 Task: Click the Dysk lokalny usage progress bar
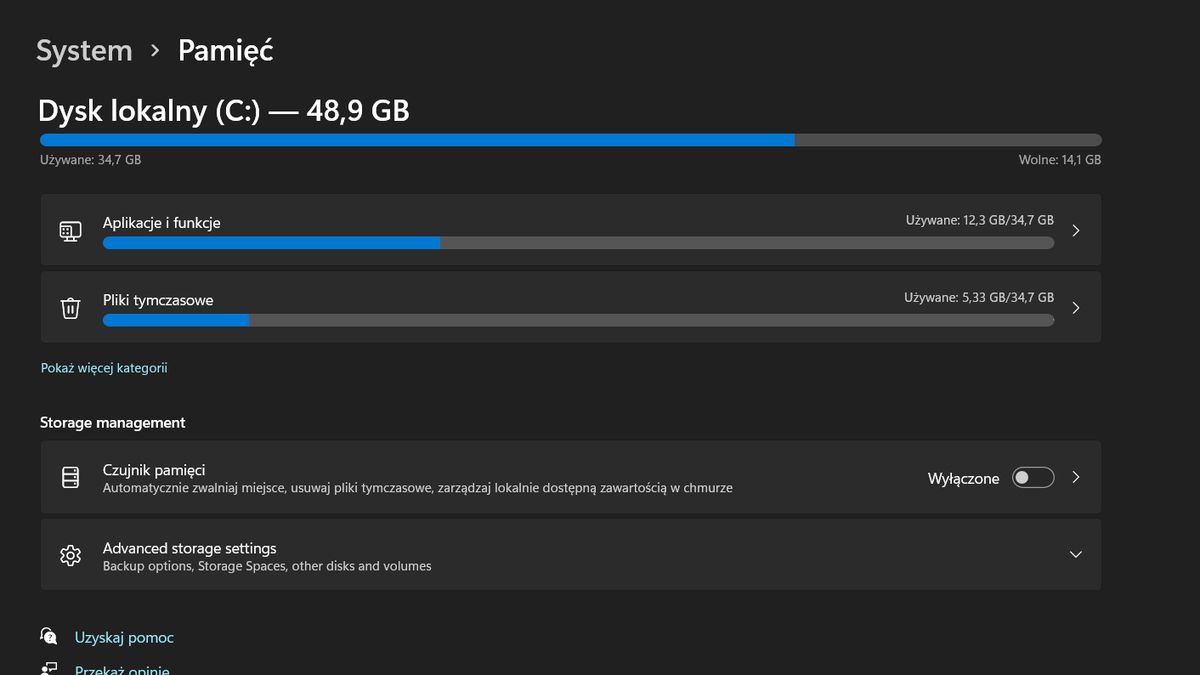[x=570, y=139]
